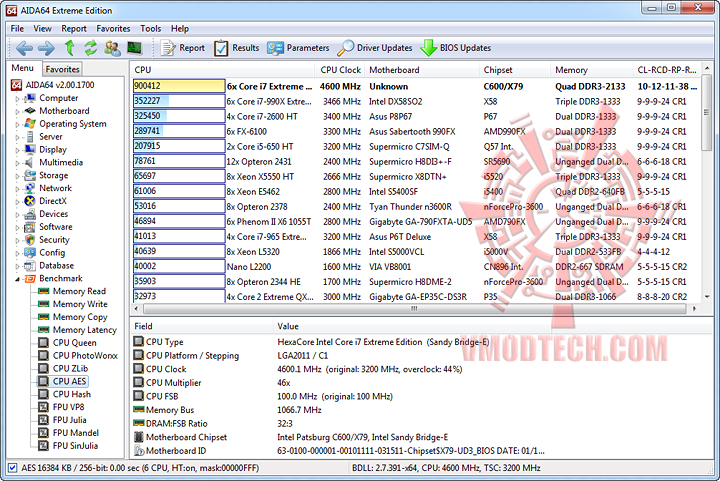
Task: Switch to the Favorites tab
Action: (62, 69)
